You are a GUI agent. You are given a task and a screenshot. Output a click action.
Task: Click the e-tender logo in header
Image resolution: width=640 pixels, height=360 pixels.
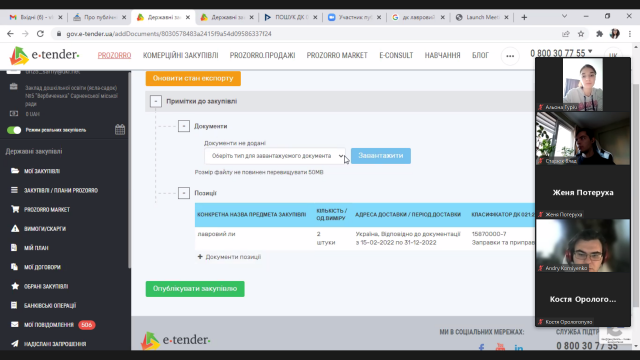[x=44, y=56]
